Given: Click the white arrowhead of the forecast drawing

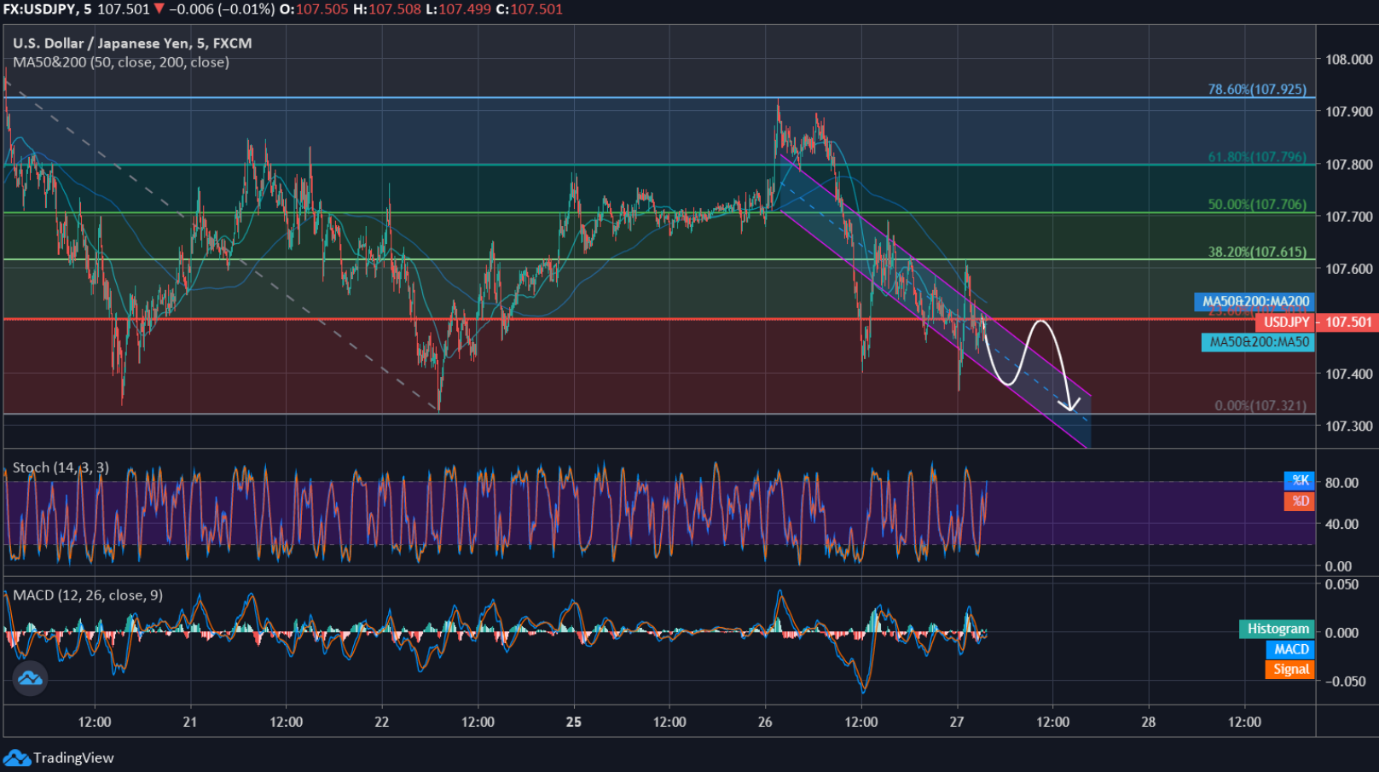Looking at the screenshot, I should pos(1071,405).
